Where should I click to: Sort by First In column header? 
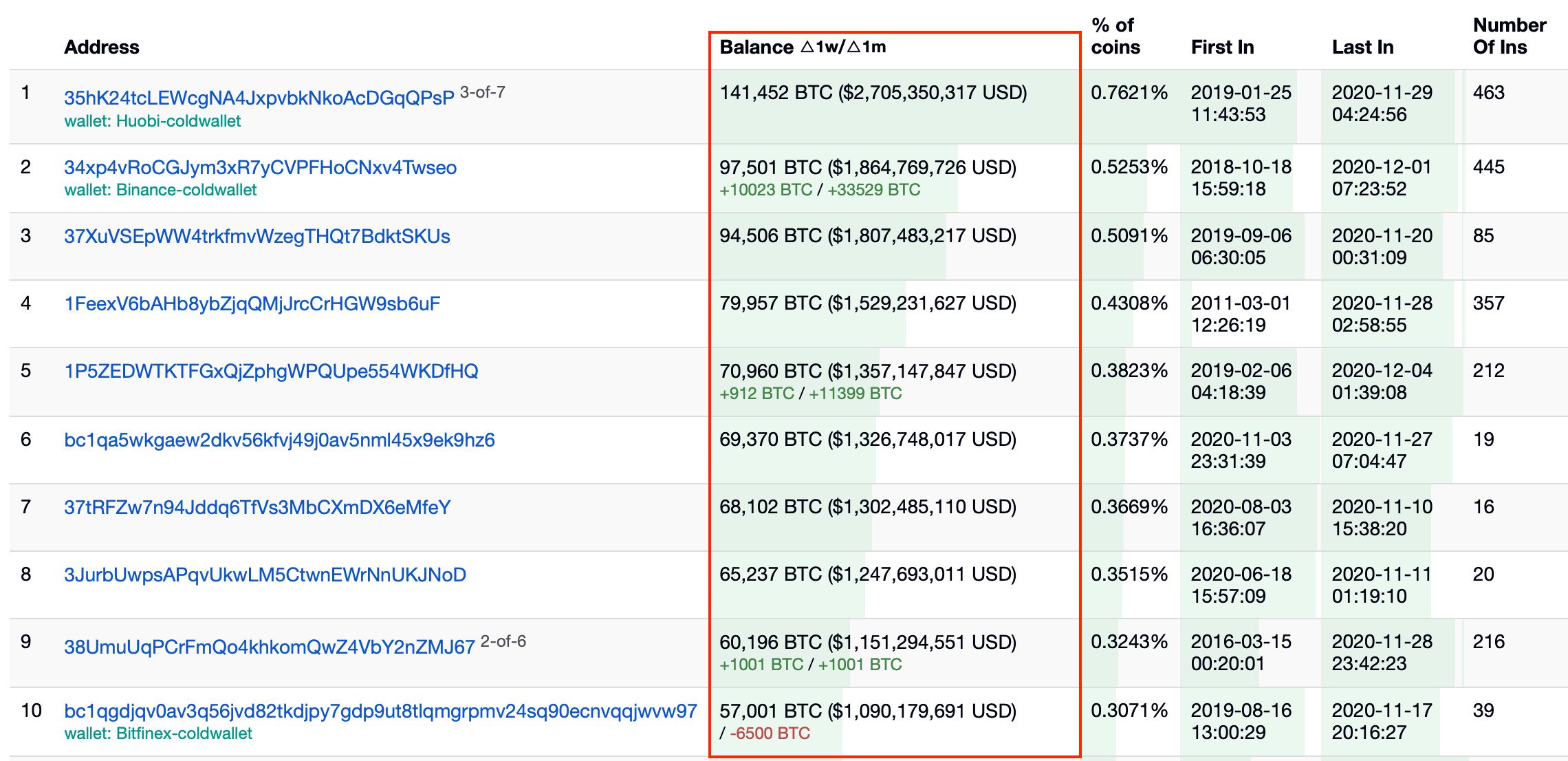click(1222, 47)
